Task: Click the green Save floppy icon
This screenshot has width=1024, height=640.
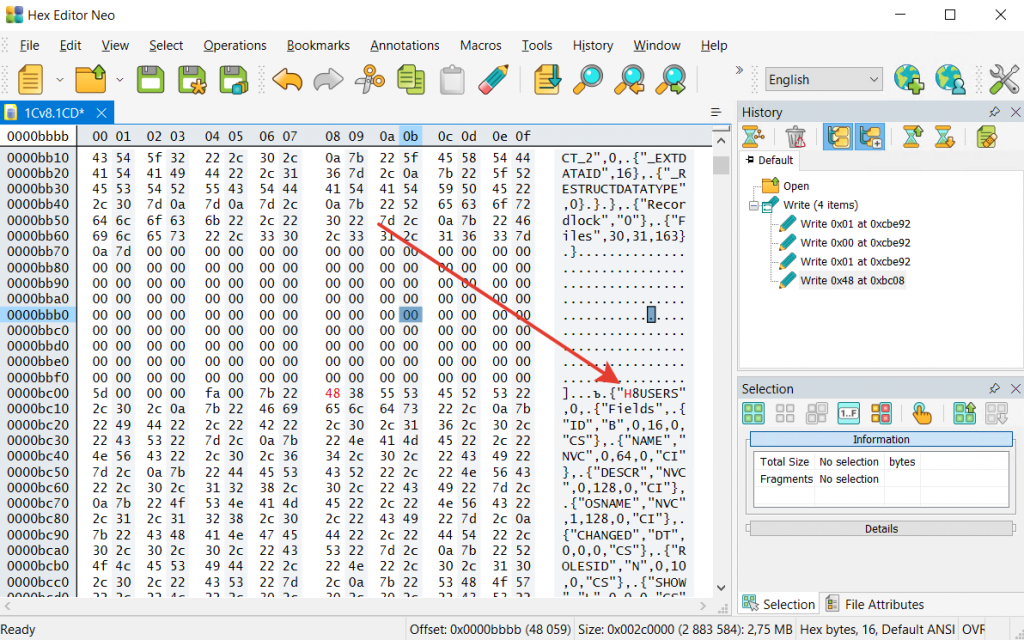Action: tap(151, 80)
